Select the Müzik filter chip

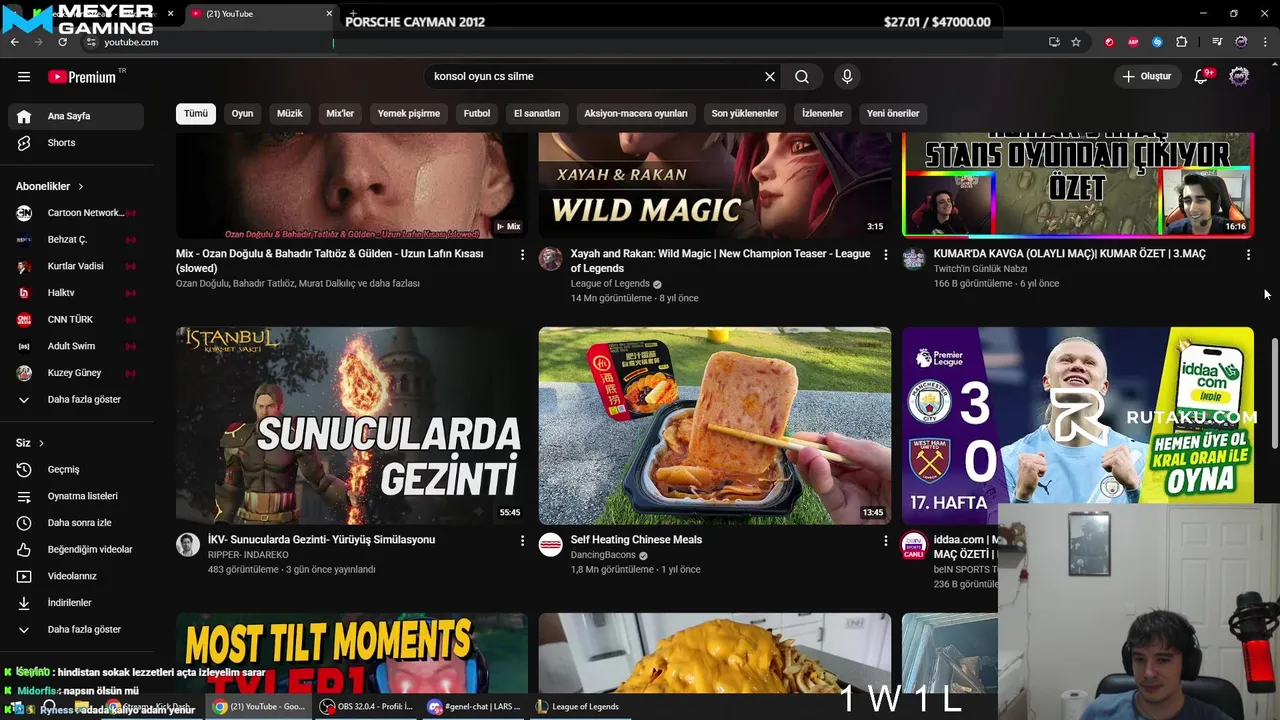(290, 113)
